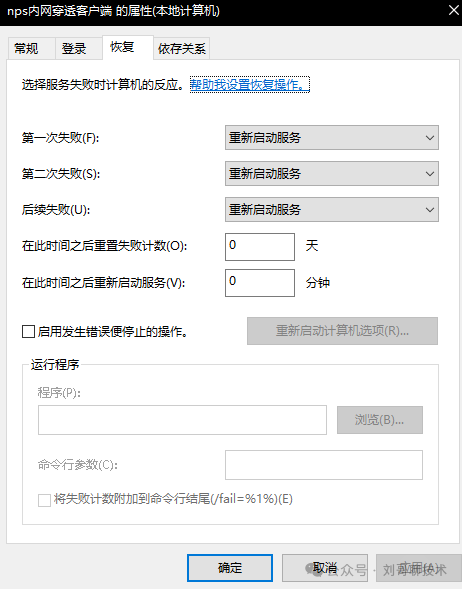The width and height of the screenshot is (462, 589).
Task: Expand the 第二次失败 action dropdown
Action: [332, 174]
